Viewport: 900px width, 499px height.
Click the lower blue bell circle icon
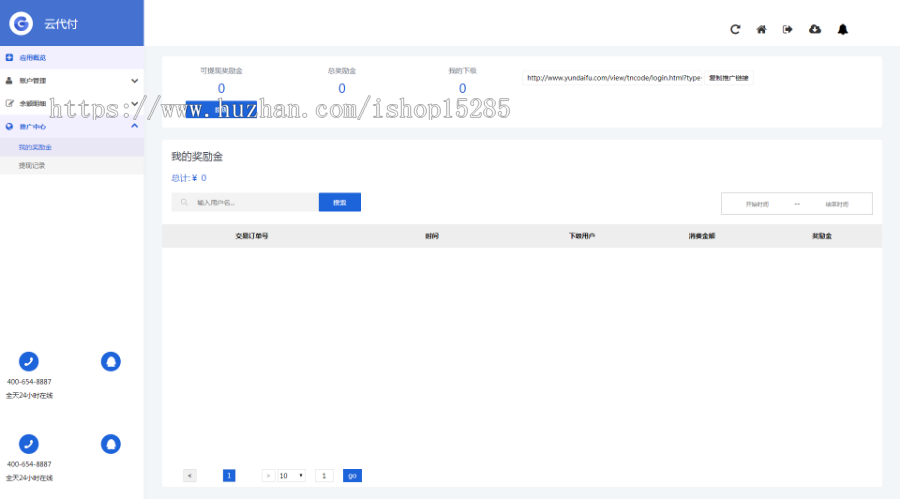pos(111,444)
